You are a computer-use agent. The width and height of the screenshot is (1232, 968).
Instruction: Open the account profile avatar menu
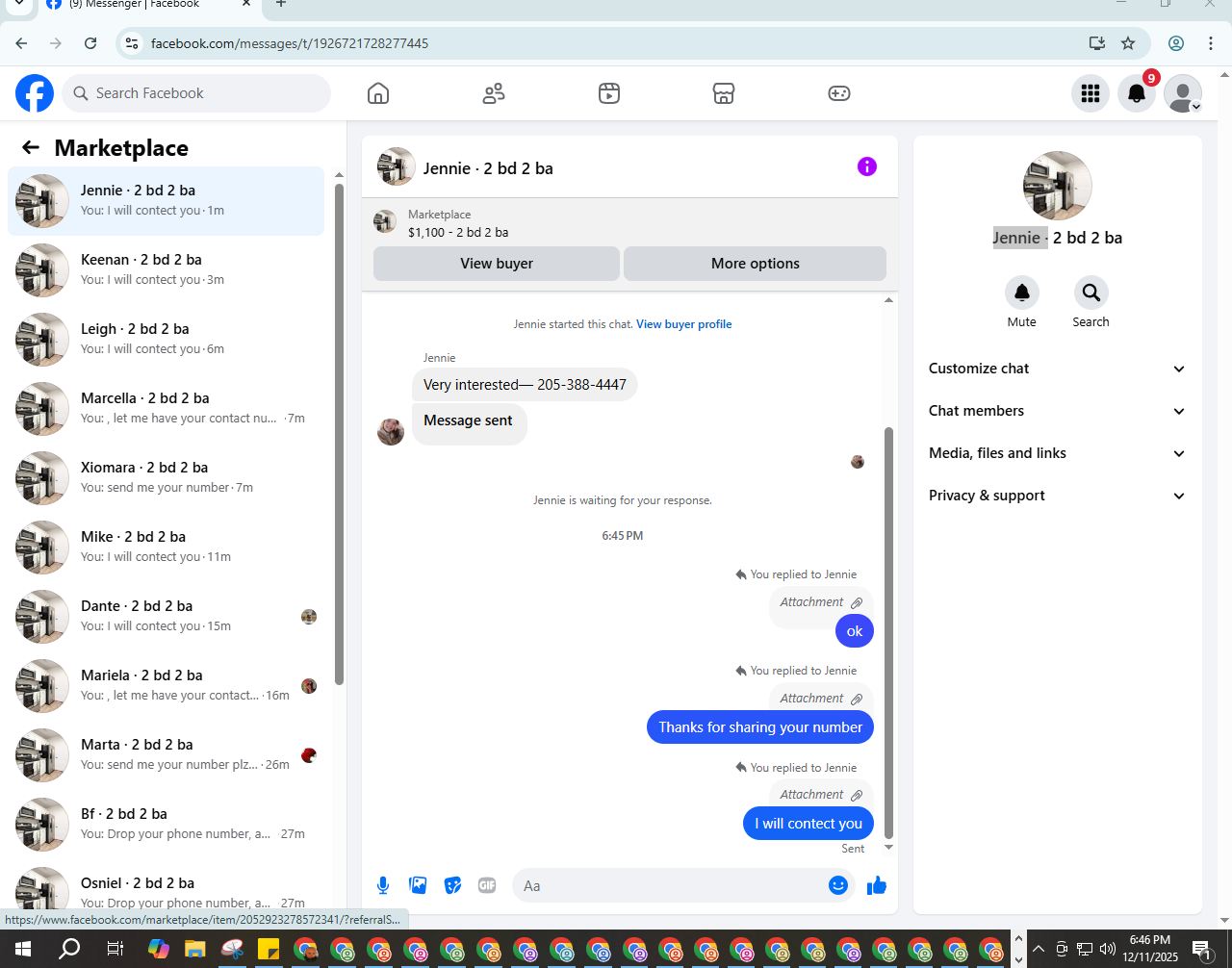[x=1183, y=93]
